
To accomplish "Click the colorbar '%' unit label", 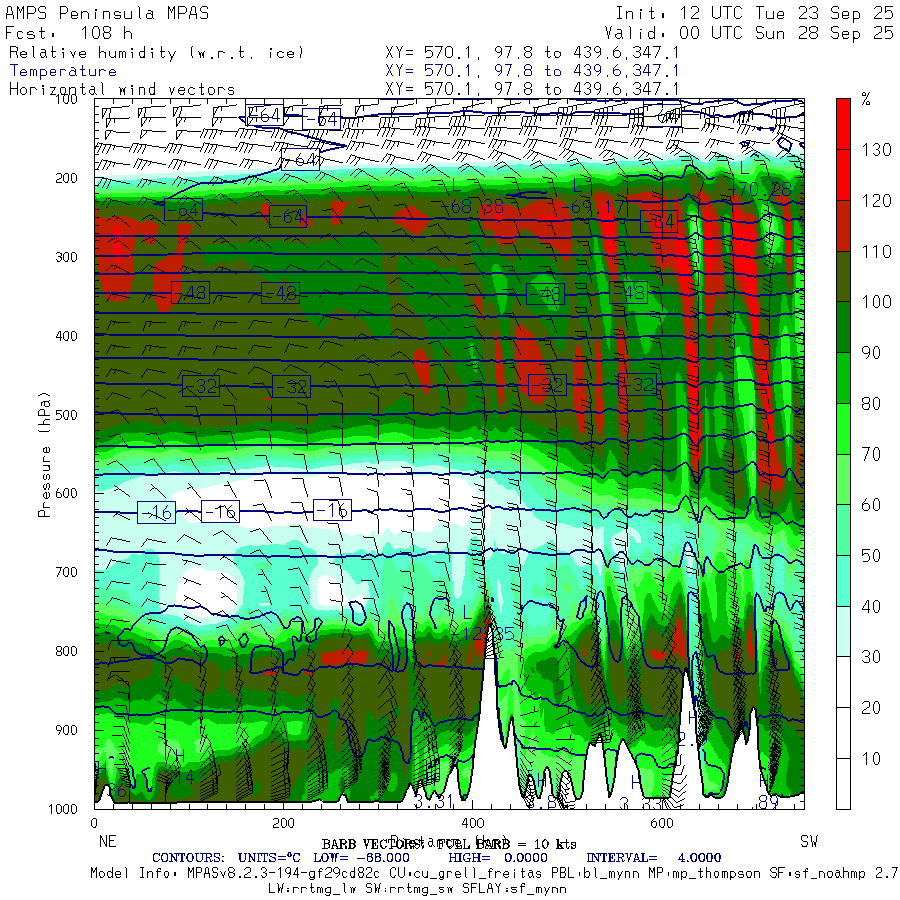I will [866, 99].
